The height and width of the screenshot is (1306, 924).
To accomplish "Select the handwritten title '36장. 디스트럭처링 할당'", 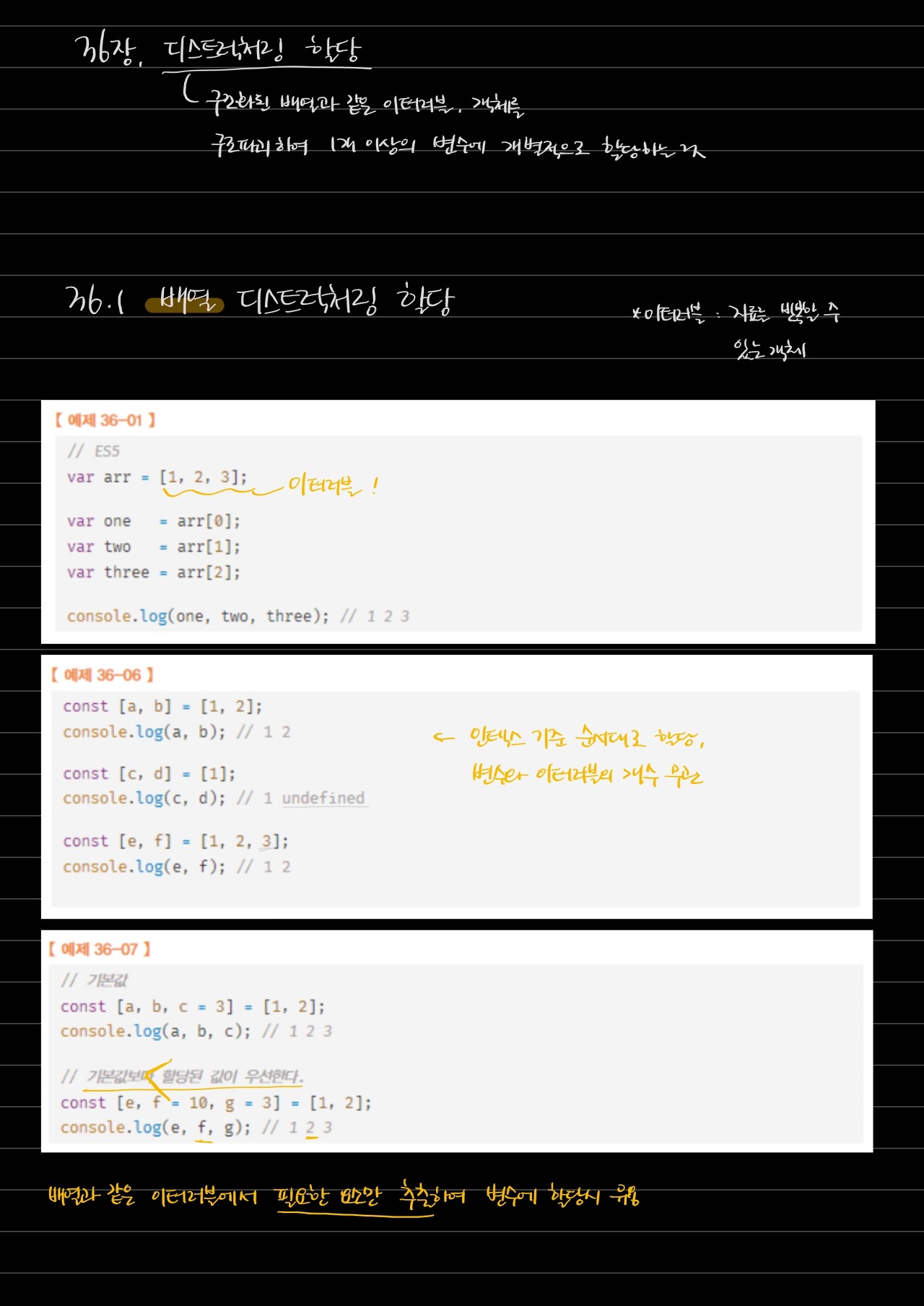I will pos(217,50).
